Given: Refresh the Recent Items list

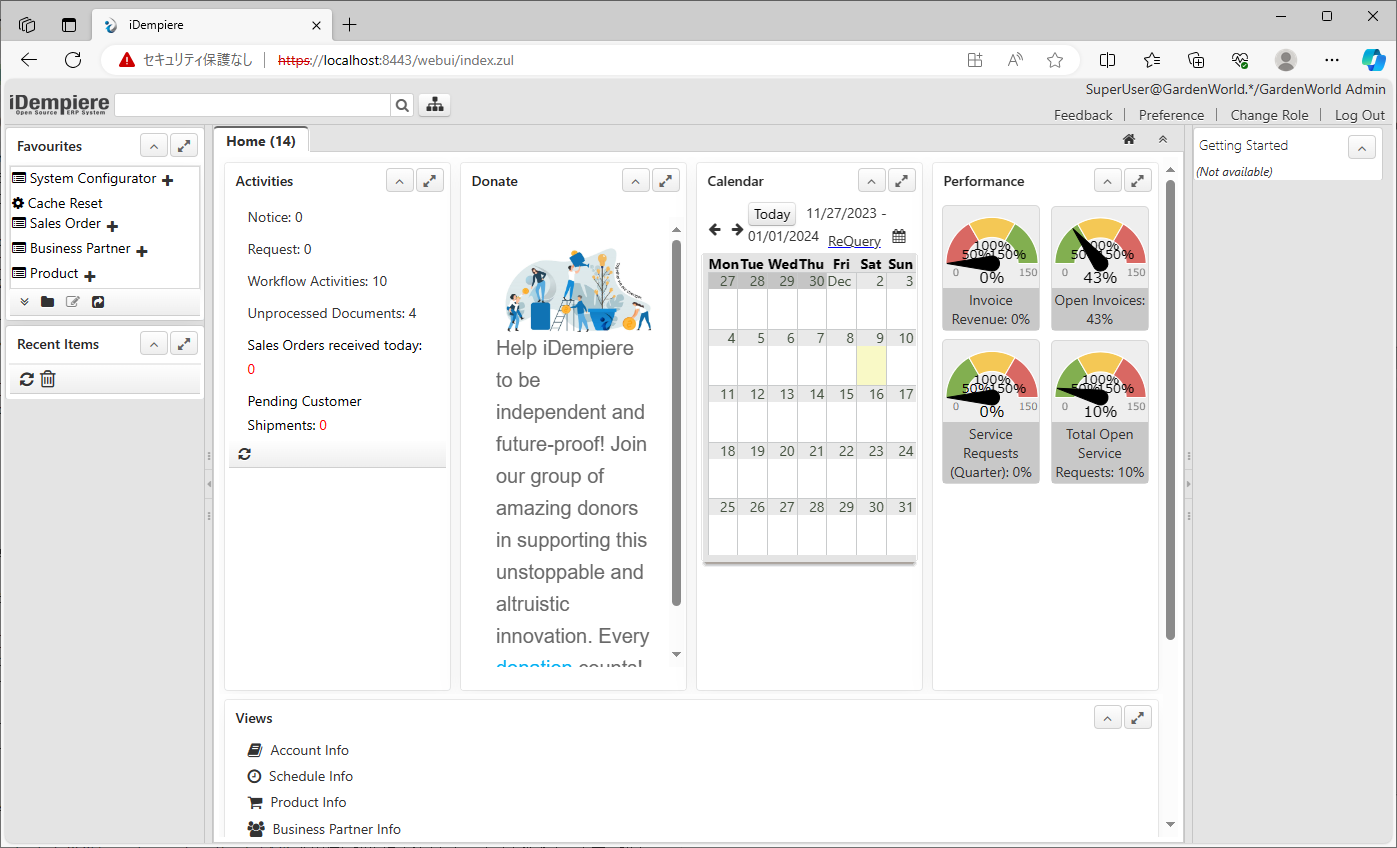Looking at the screenshot, I should coord(27,379).
